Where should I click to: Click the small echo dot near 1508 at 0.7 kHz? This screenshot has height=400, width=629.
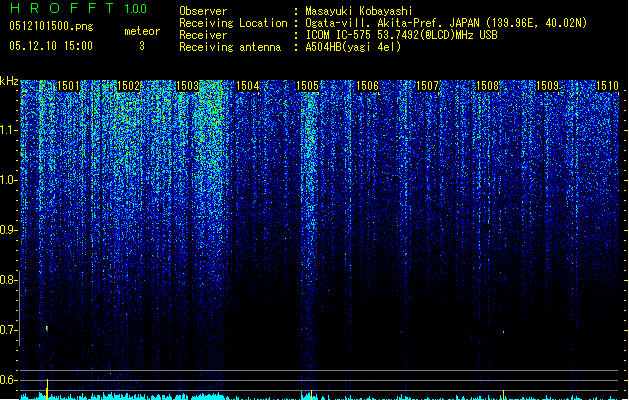point(503,332)
